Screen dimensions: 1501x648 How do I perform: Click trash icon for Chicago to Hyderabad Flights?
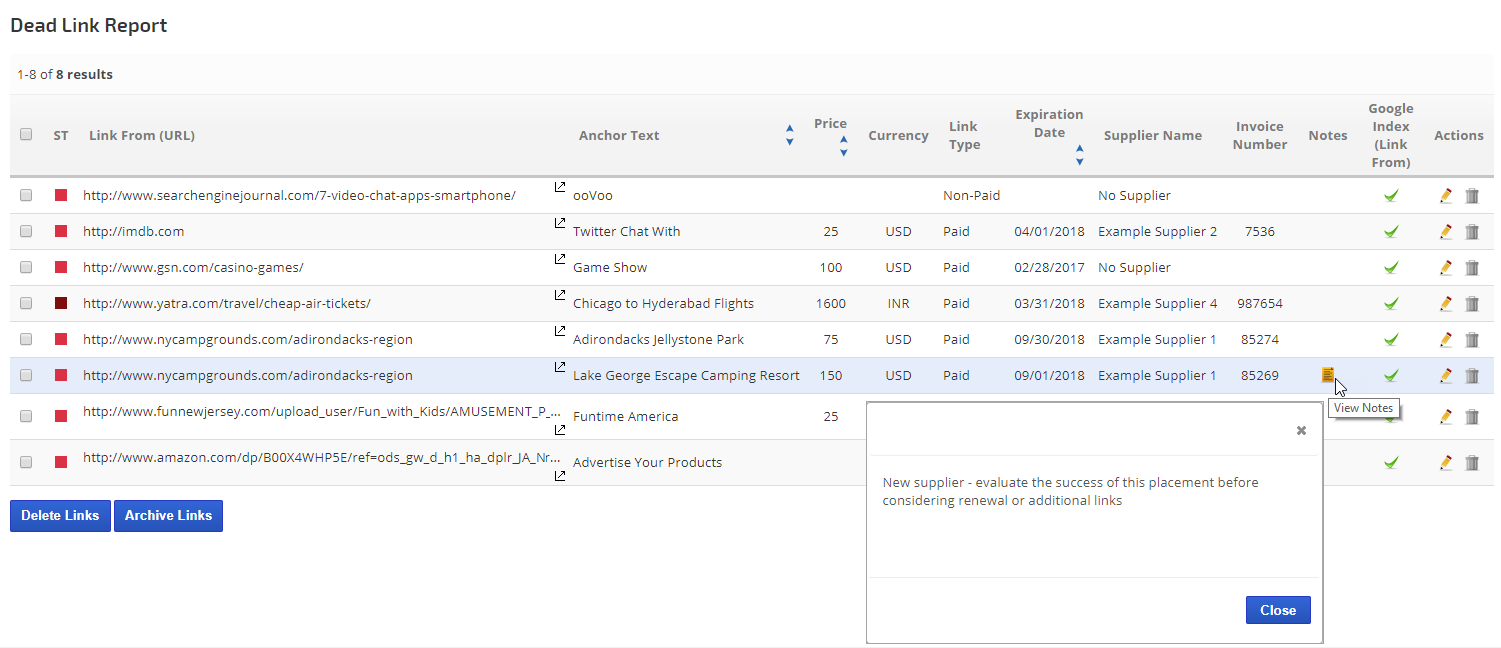click(x=1472, y=304)
